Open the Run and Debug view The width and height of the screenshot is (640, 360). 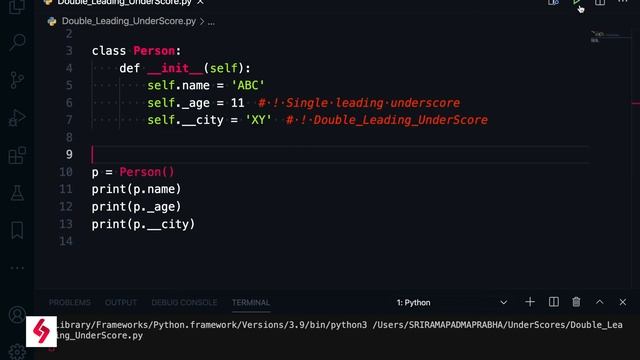point(17,118)
